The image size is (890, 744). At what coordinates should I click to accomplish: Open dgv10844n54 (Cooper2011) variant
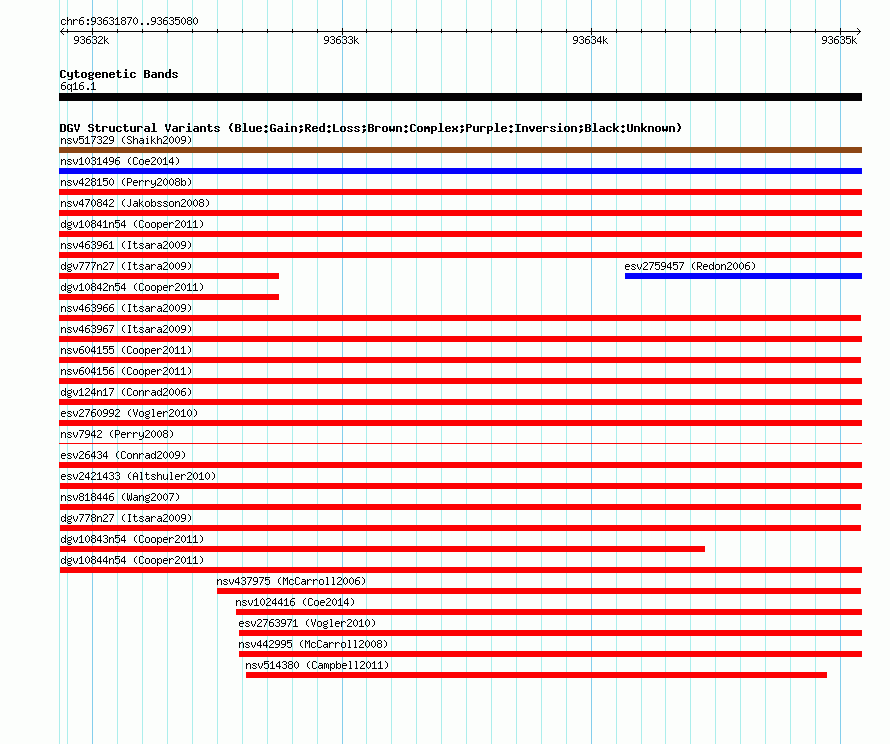pos(132,560)
